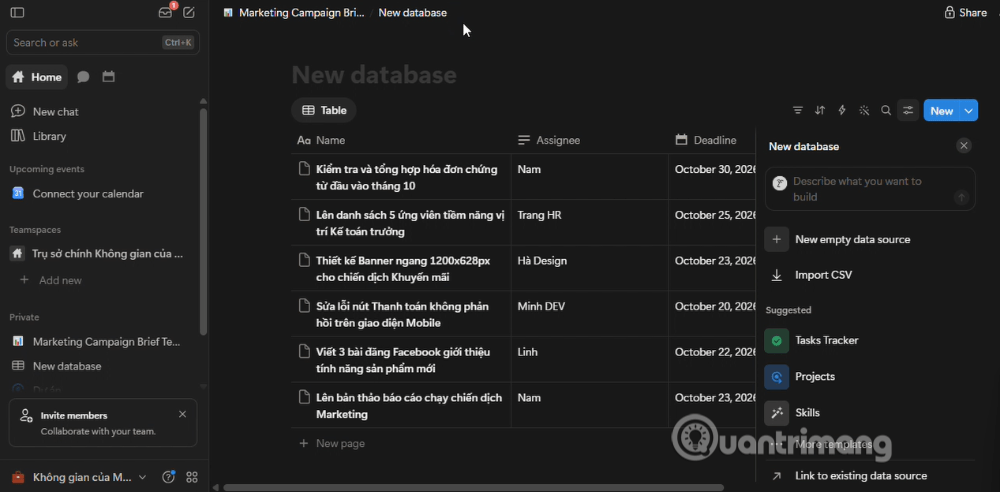Click the New database page title

[x=374, y=75]
